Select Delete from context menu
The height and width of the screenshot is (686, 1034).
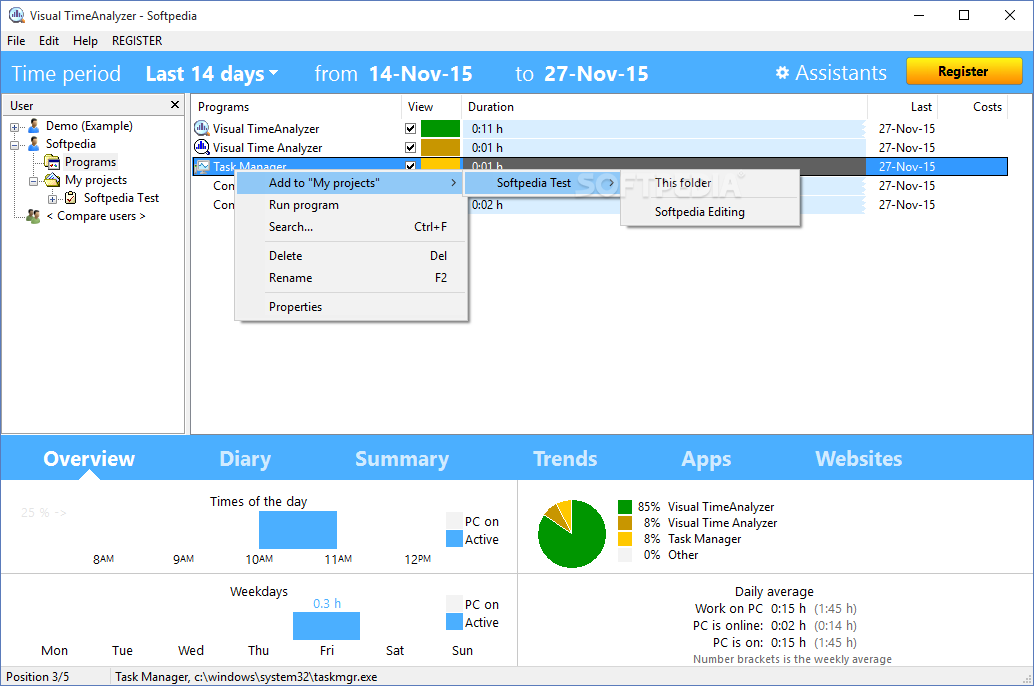coord(350,255)
